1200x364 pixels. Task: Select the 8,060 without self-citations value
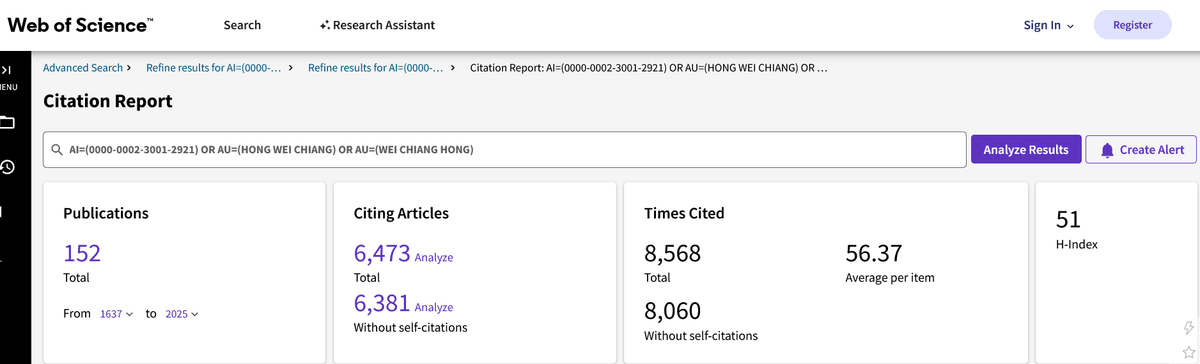(x=672, y=311)
